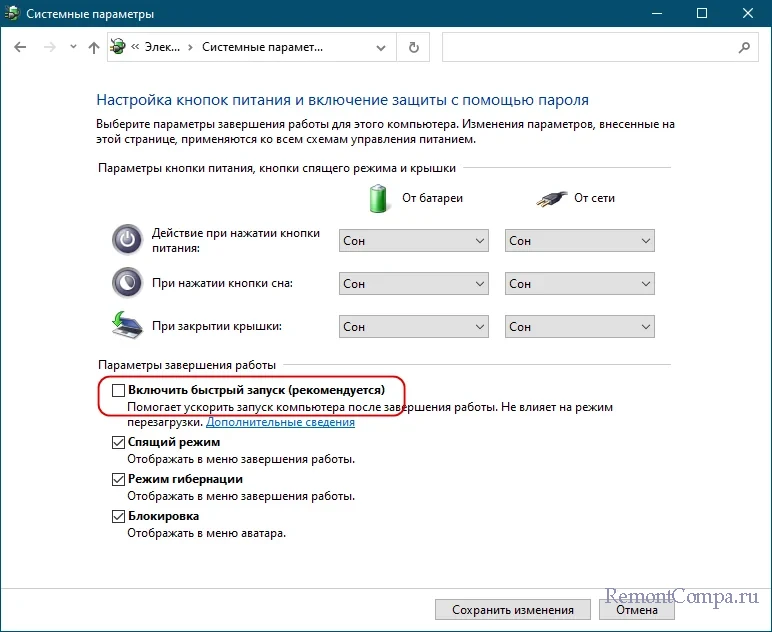Uncheck the 'Режим гибернации' checkbox
Viewport: 772px width, 632px height.
click(118, 479)
